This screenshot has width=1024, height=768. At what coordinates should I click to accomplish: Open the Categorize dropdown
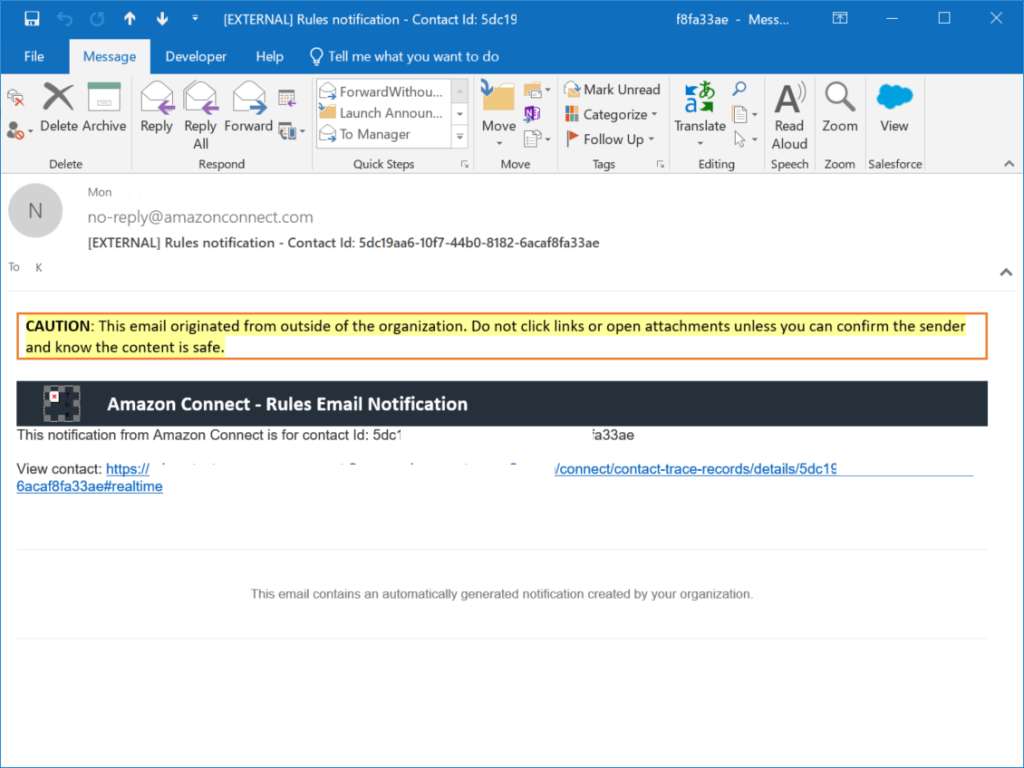click(x=611, y=114)
